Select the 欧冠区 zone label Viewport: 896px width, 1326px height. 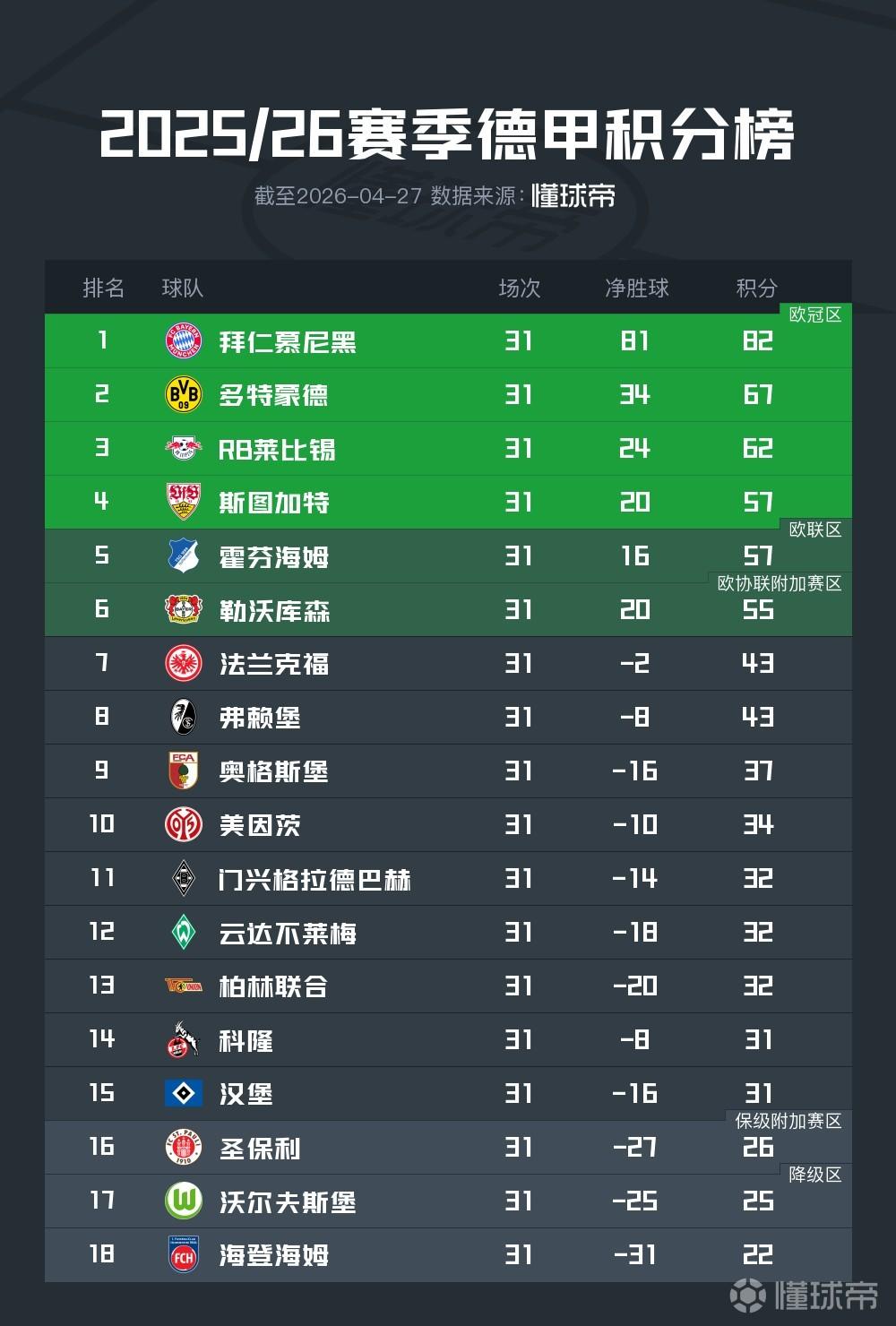(815, 314)
